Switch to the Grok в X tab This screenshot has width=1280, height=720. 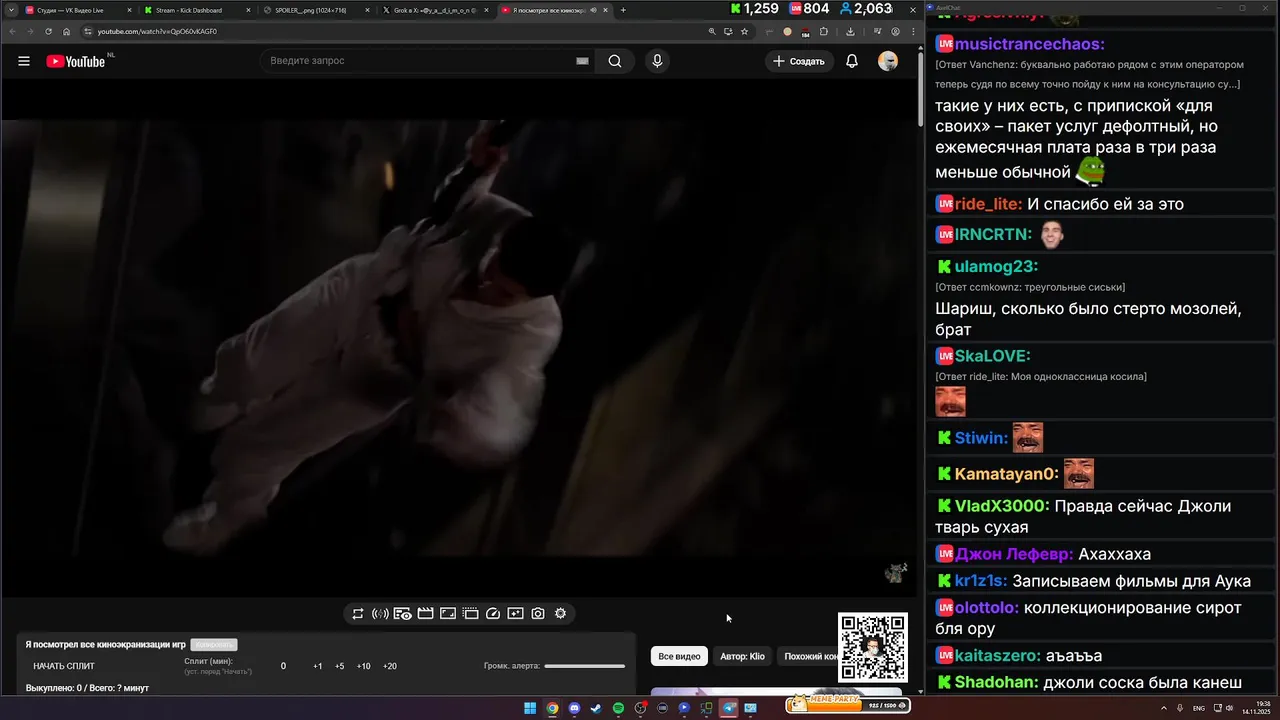click(x=435, y=10)
